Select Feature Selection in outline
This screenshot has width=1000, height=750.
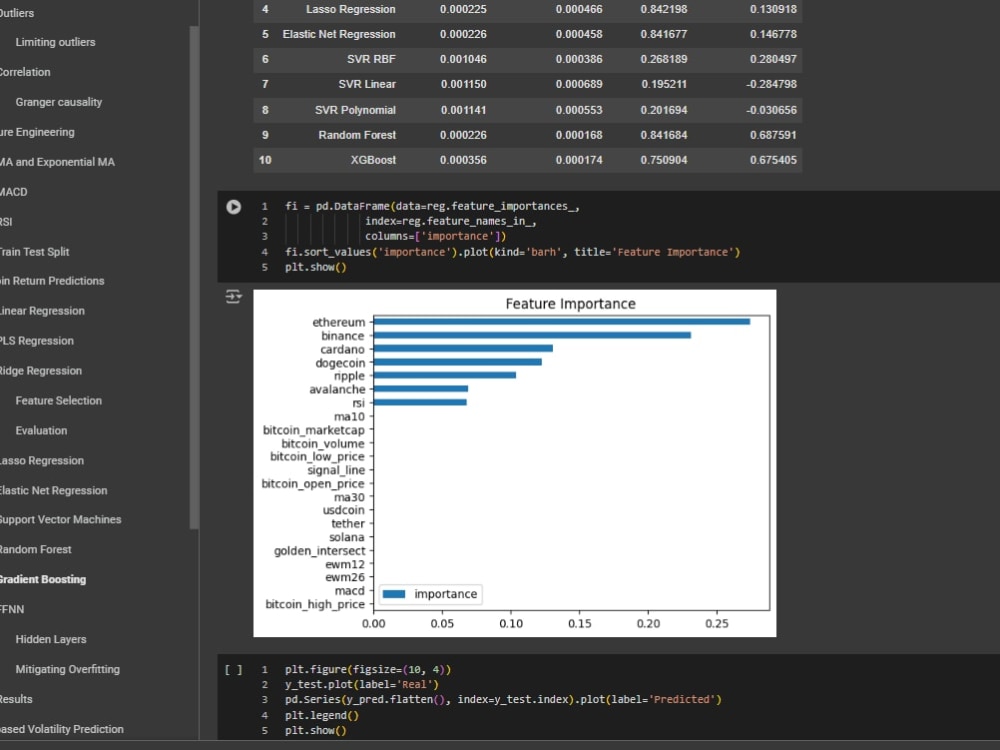59,401
